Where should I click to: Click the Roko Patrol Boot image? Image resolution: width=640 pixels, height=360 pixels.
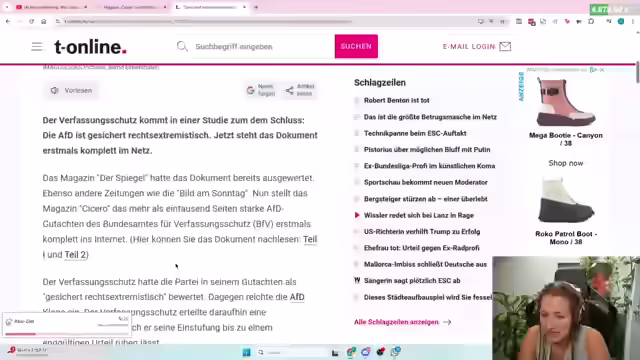tap(566, 200)
